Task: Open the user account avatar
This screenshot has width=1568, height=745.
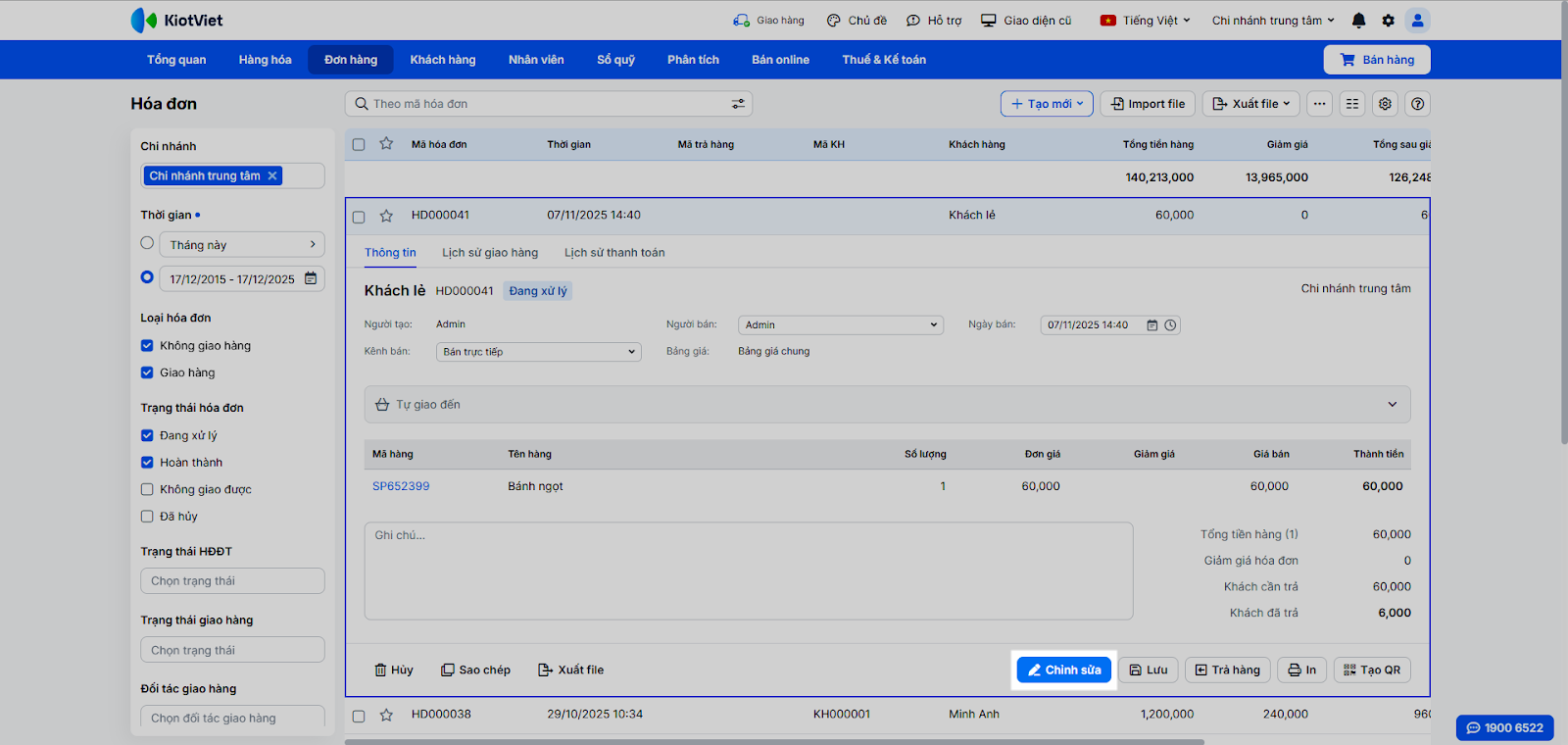Action: (x=1417, y=21)
